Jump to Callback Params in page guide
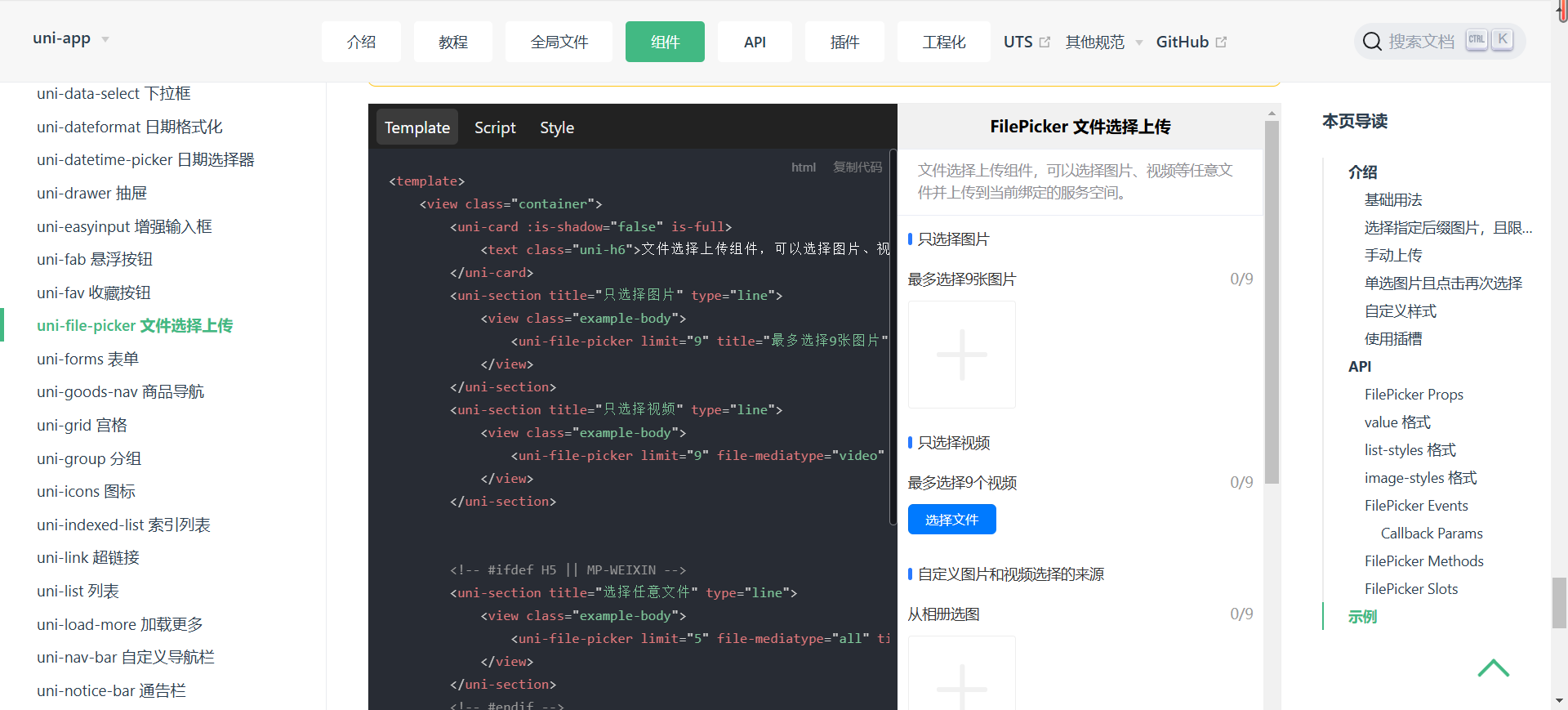The image size is (1568, 710). point(1432,533)
